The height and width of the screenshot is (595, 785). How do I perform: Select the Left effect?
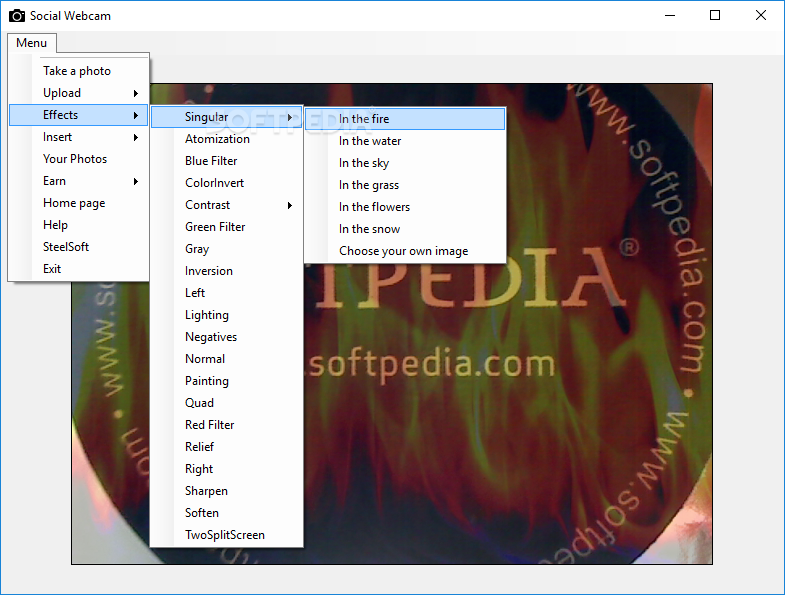(227, 293)
